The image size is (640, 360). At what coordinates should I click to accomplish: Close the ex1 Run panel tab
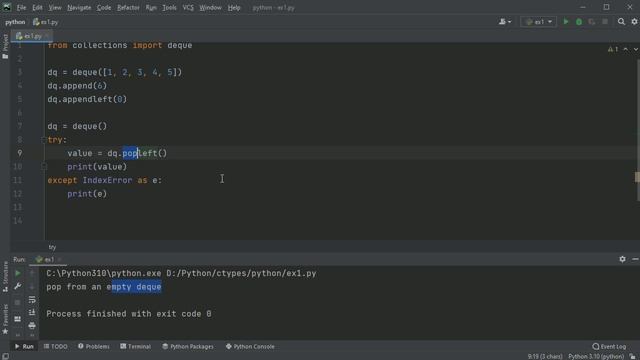(60, 260)
